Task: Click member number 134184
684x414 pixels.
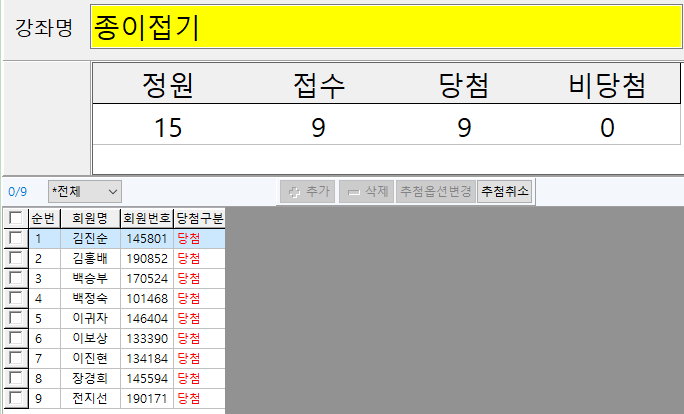Action: pos(147,359)
